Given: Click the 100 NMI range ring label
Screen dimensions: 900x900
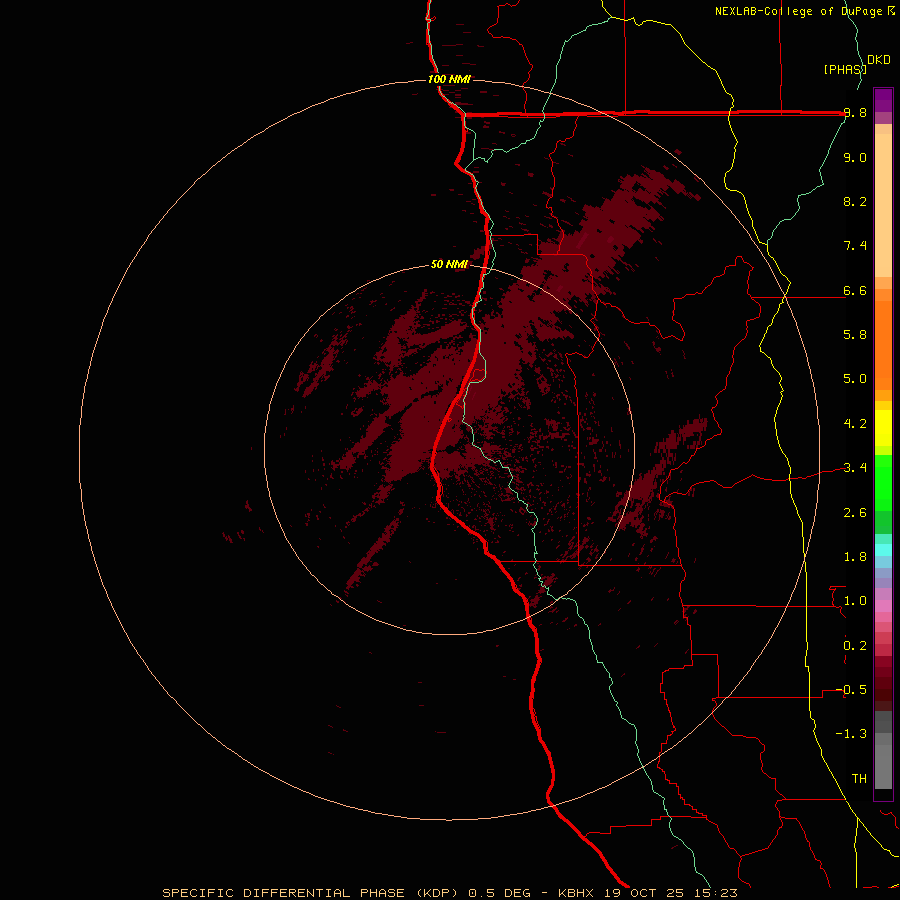Looking at the screenshot, I should click(x=449, y=79).
